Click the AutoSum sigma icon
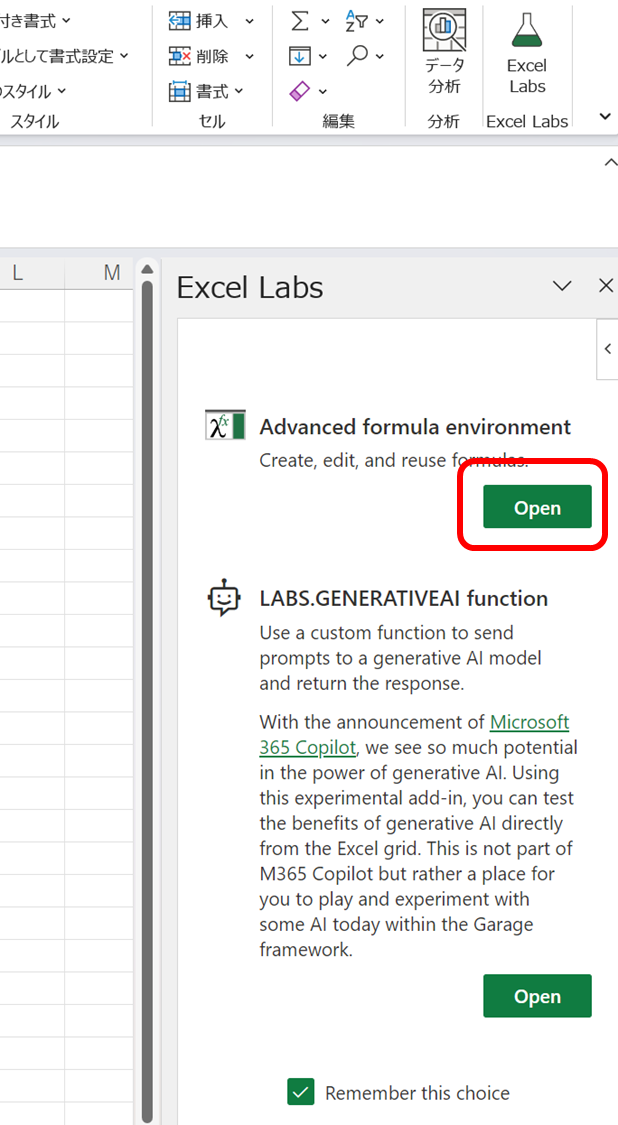This screenshot has height=1125, width=618. coord(300,21)
